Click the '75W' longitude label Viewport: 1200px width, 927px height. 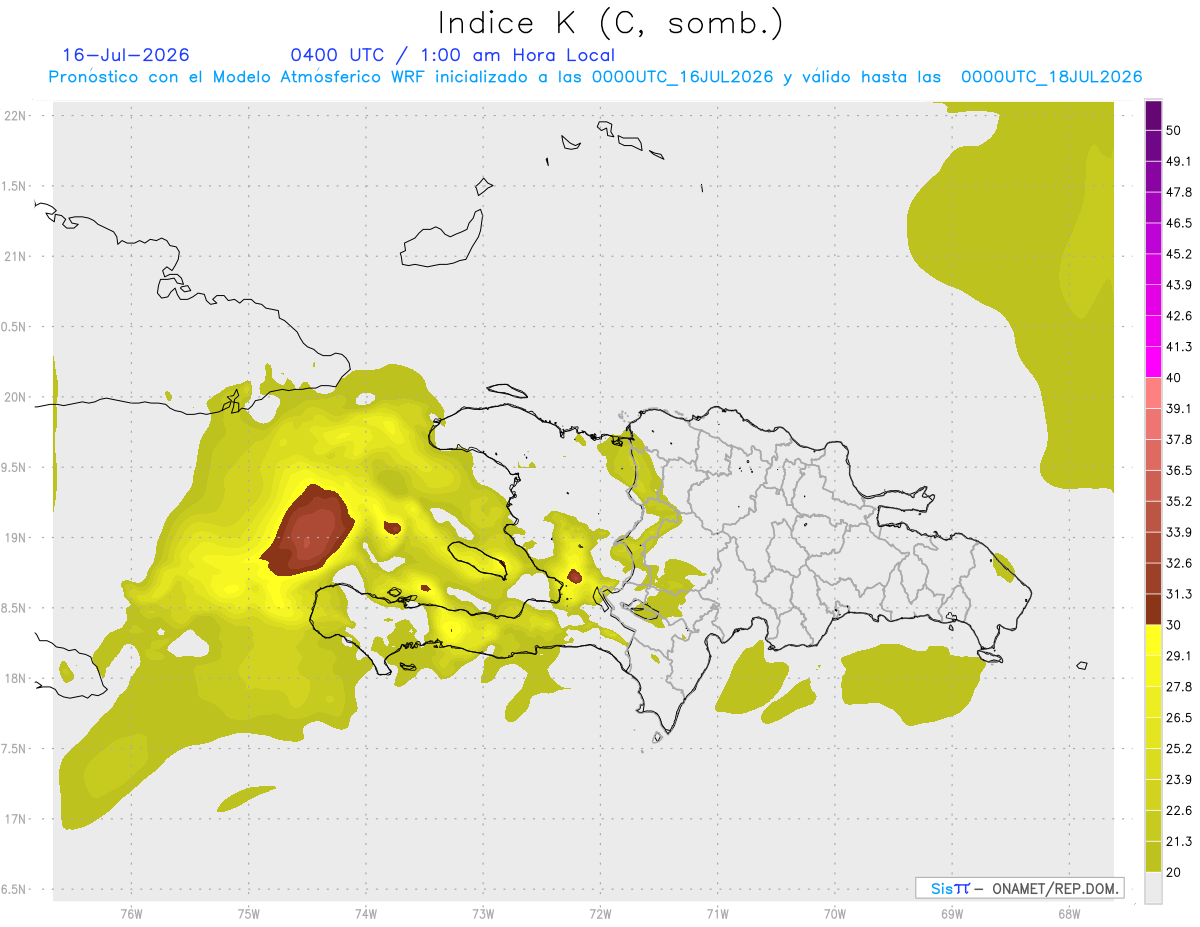point(248,914)
